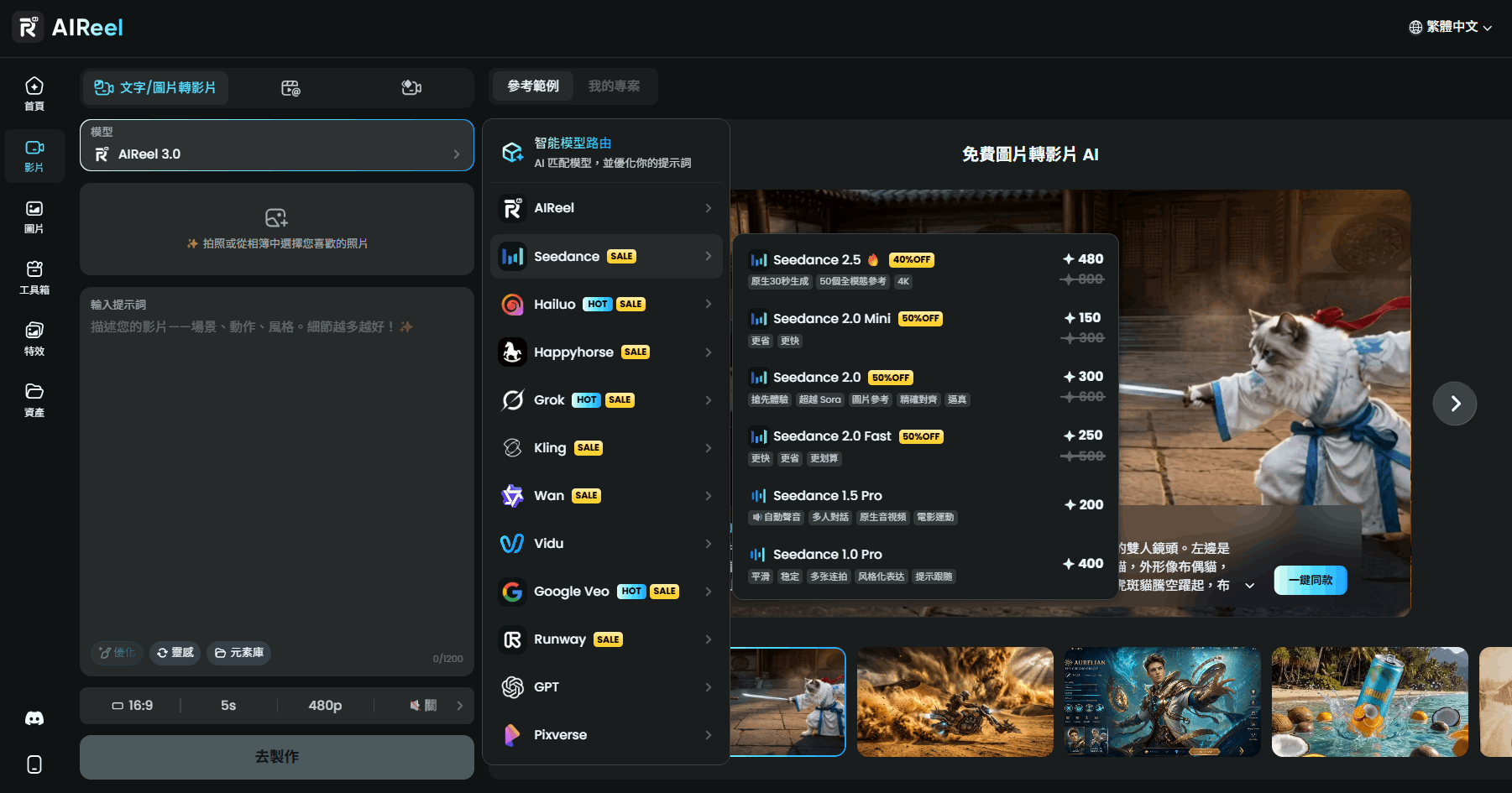The height and width of the screenshot is (793, 1512).
Task: Change the 5s duration setting
Action: click(x=228, y=706)
